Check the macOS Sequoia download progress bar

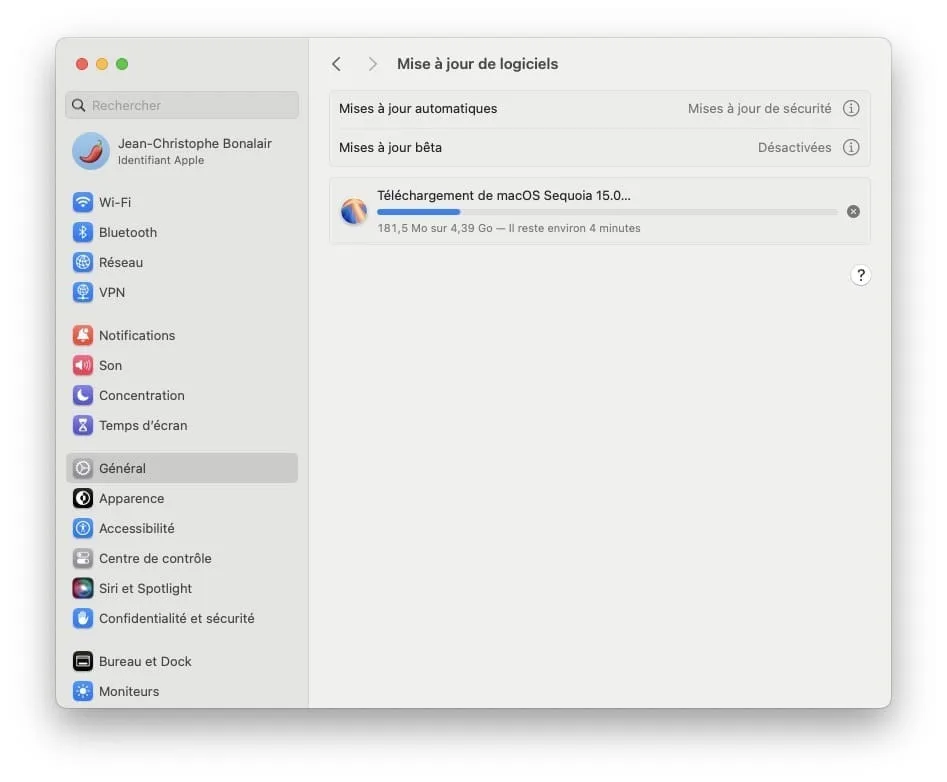pyautogui.click(x=606, y=212)
